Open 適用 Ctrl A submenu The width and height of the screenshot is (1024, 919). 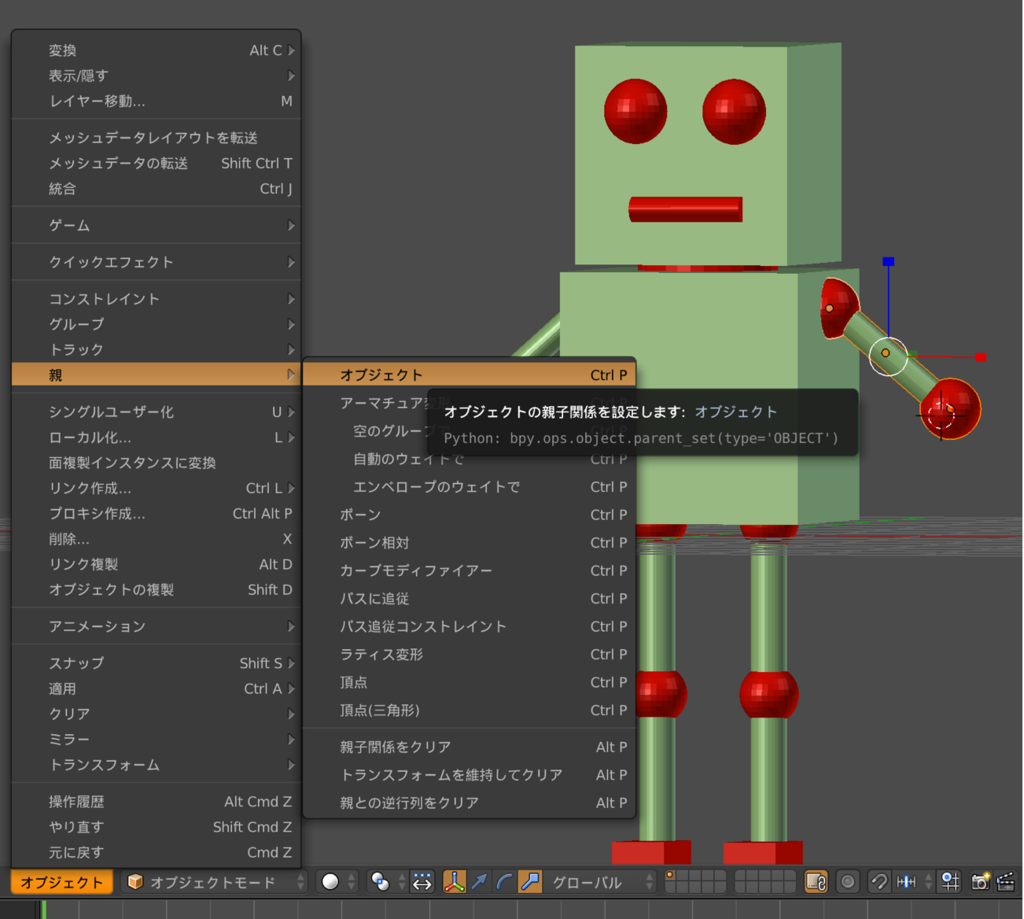[x=156, y=688]
